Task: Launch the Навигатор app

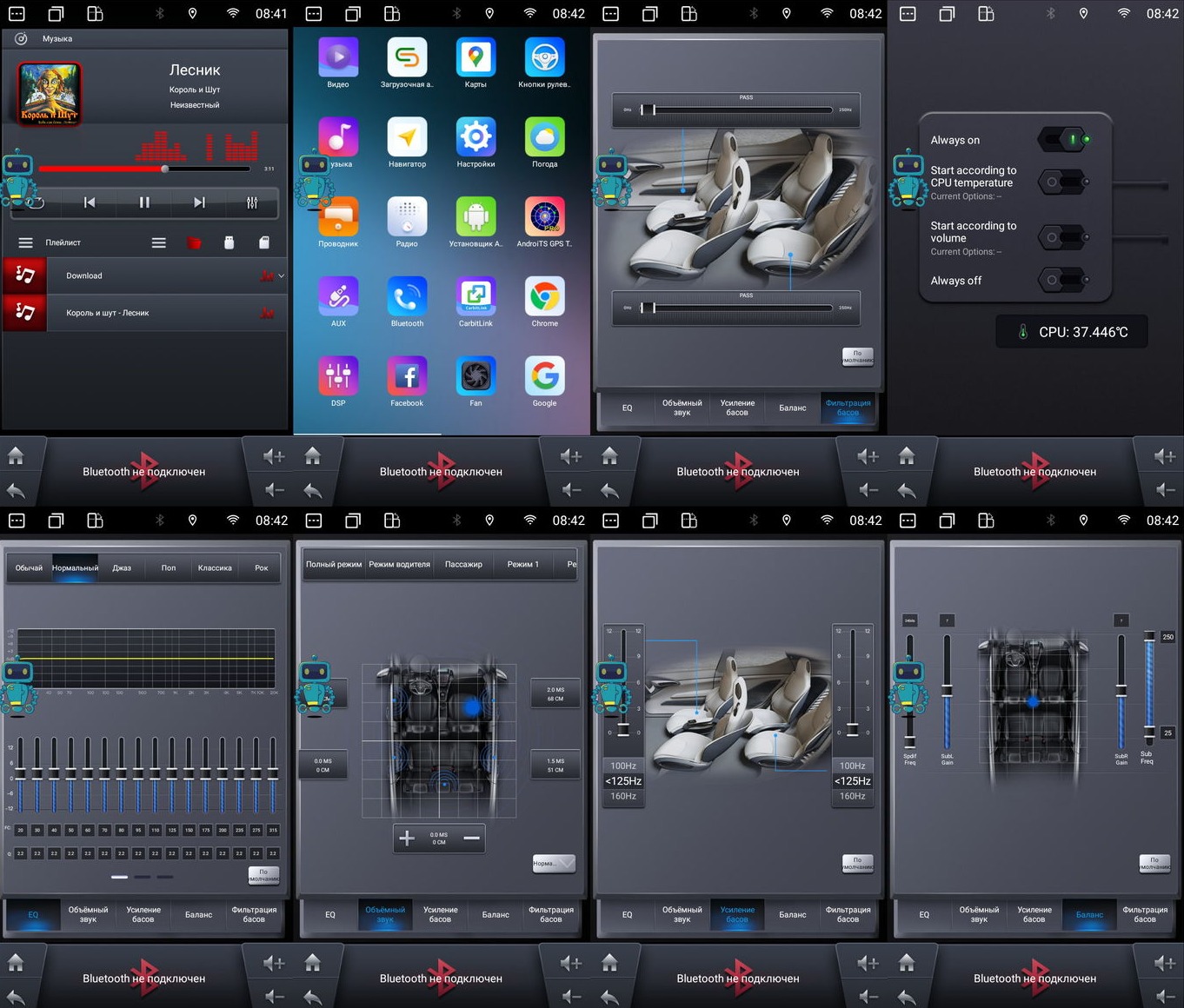Action: [x=407, y=138]
